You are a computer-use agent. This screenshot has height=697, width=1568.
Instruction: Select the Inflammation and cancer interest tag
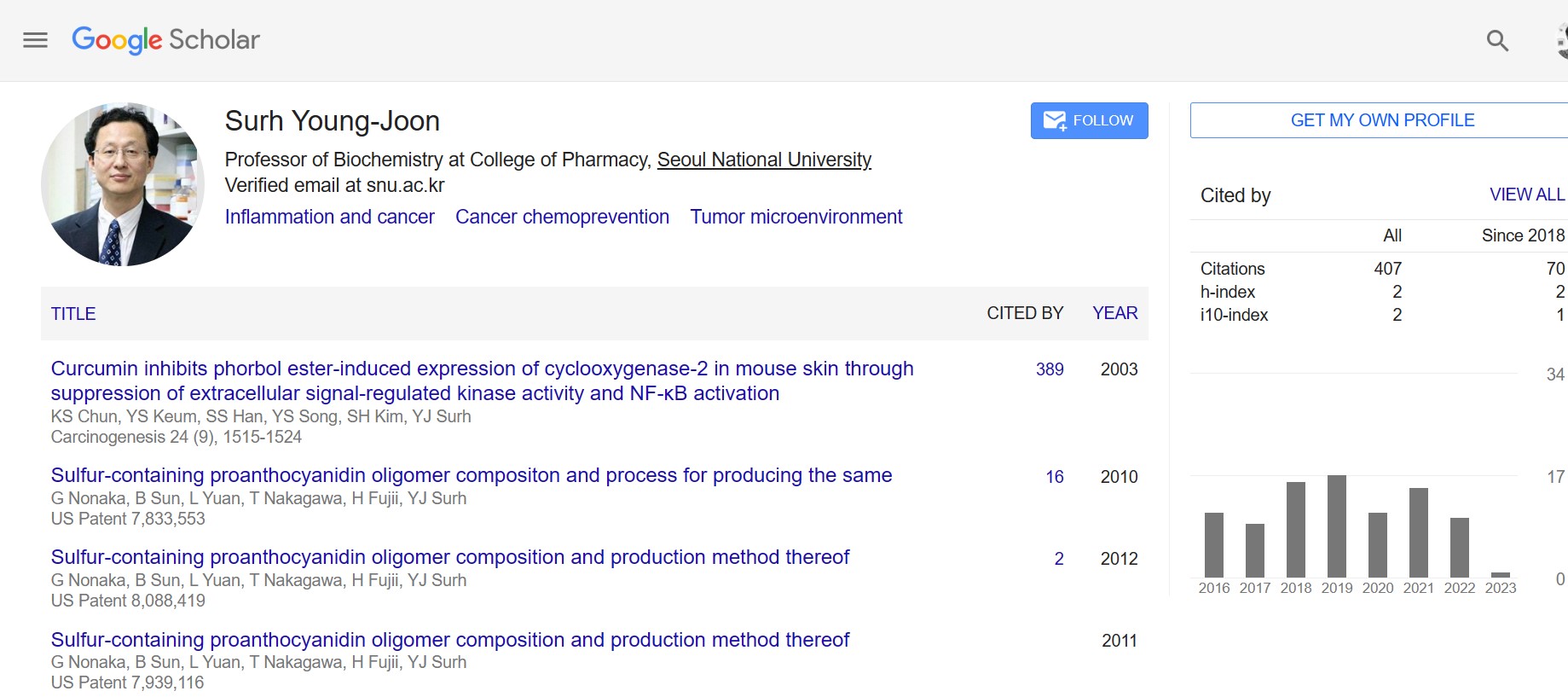[329, 217]
